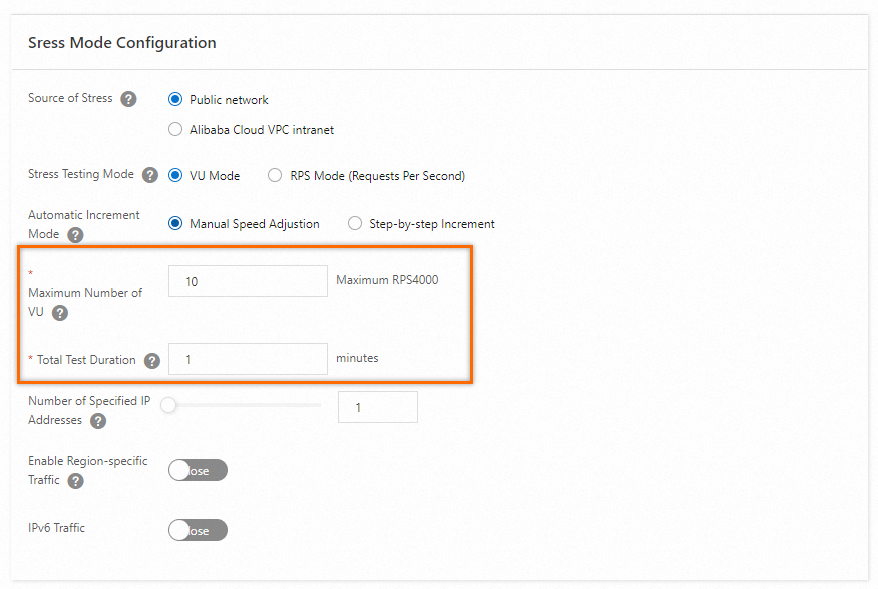Click the Total Test Duration input box
The width and height of the screenshot is (878, 589).
[247, 358]
